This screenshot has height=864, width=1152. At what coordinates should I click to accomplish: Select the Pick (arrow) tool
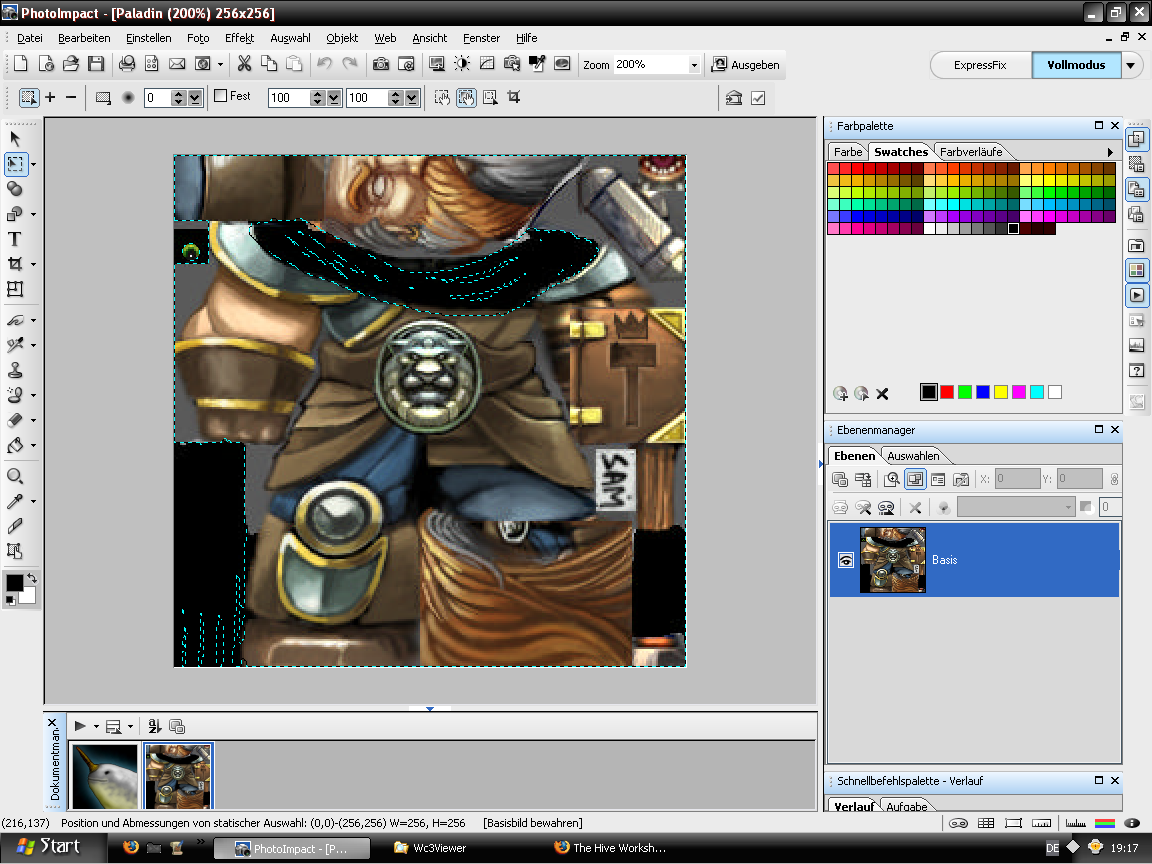click(x=15, y=139)
